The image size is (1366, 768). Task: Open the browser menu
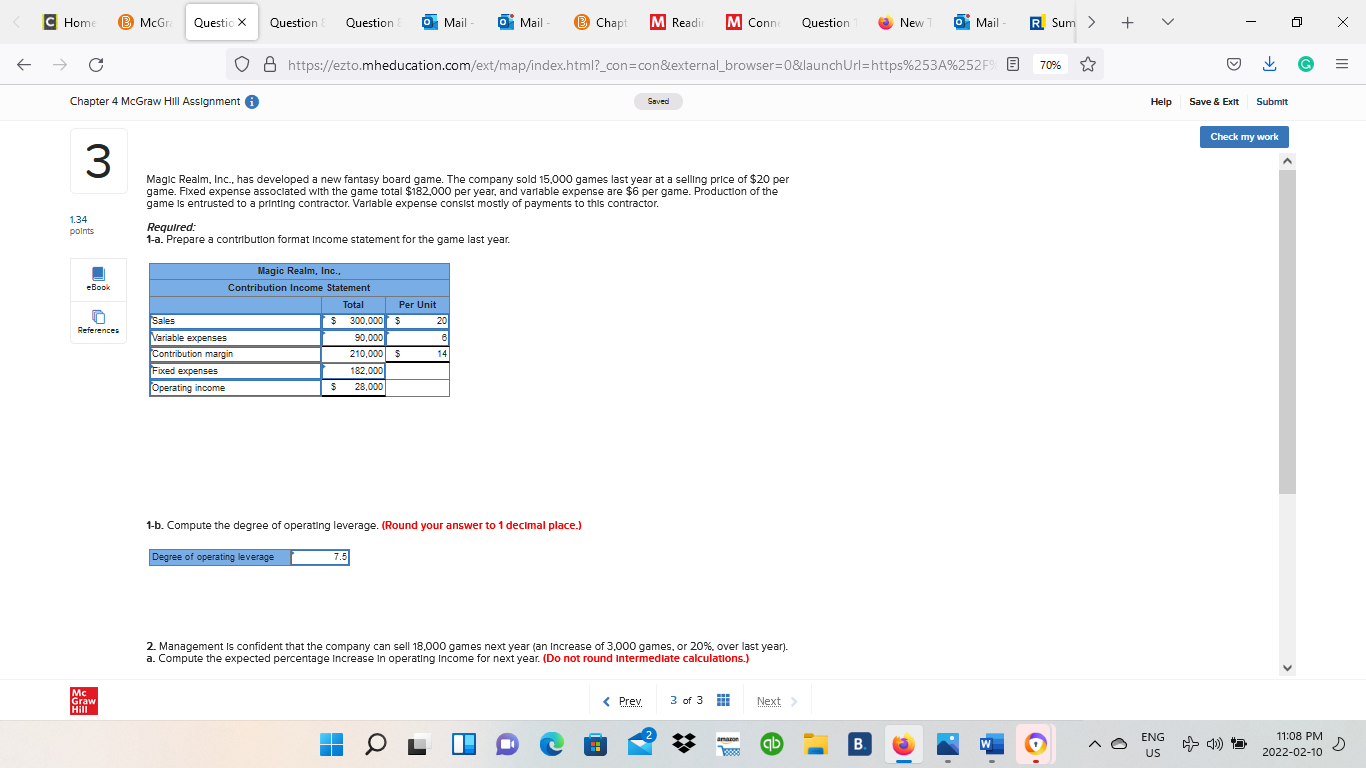point(1341,62)
